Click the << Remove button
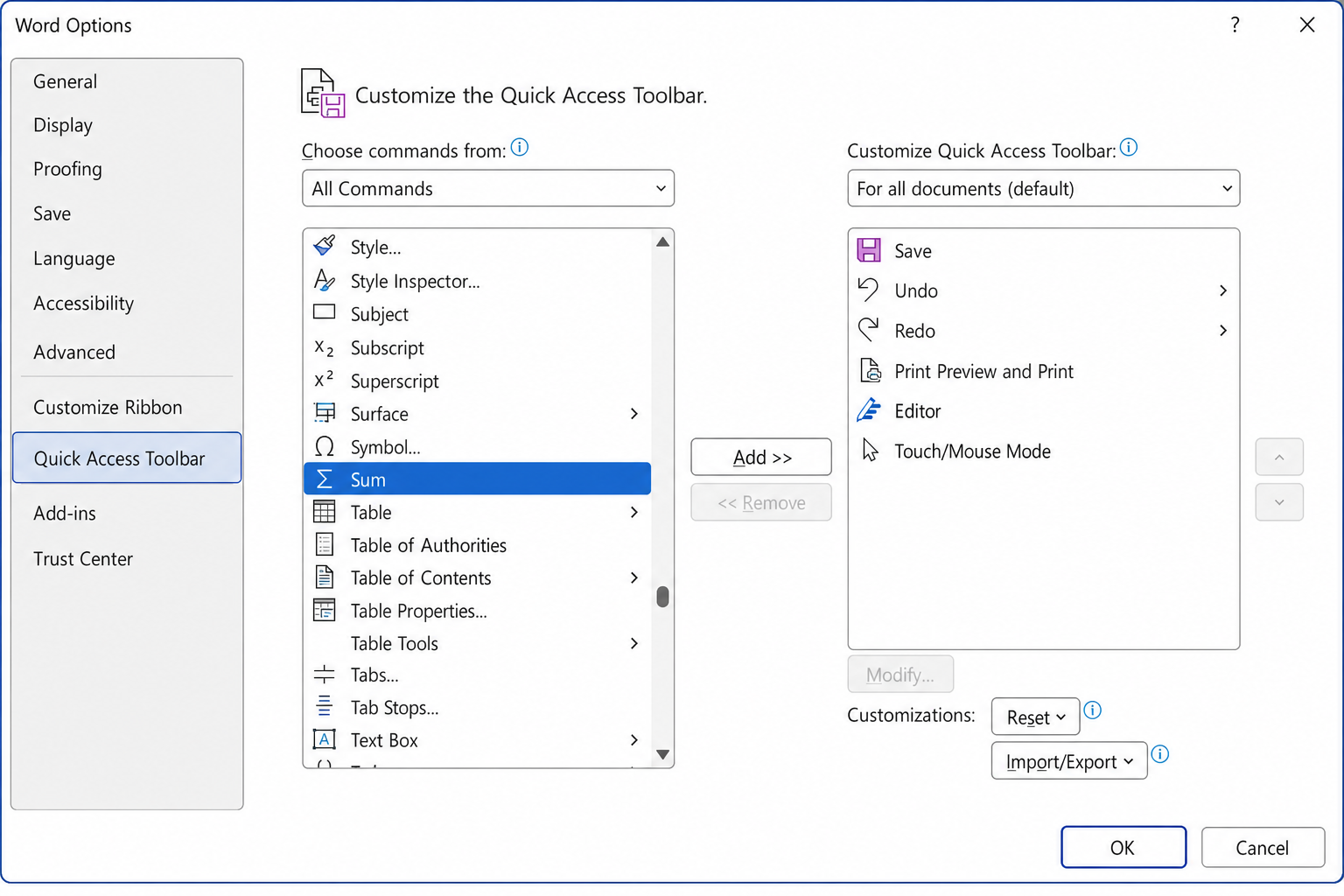This screenshot has height=896, width=1344. [761, 502]
